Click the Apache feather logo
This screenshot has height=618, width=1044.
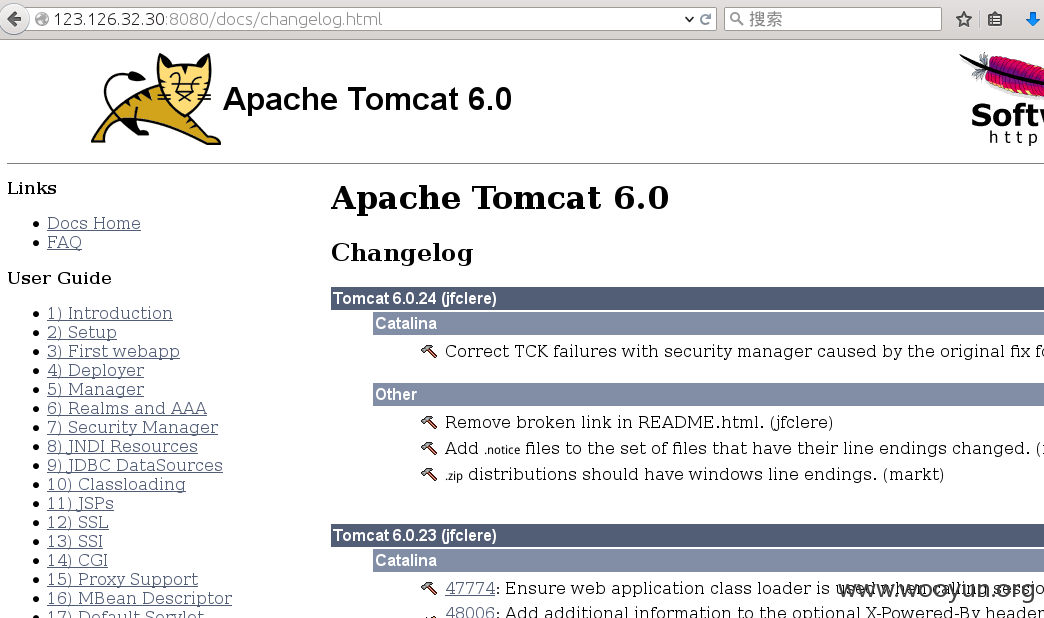click(1002, 99)
